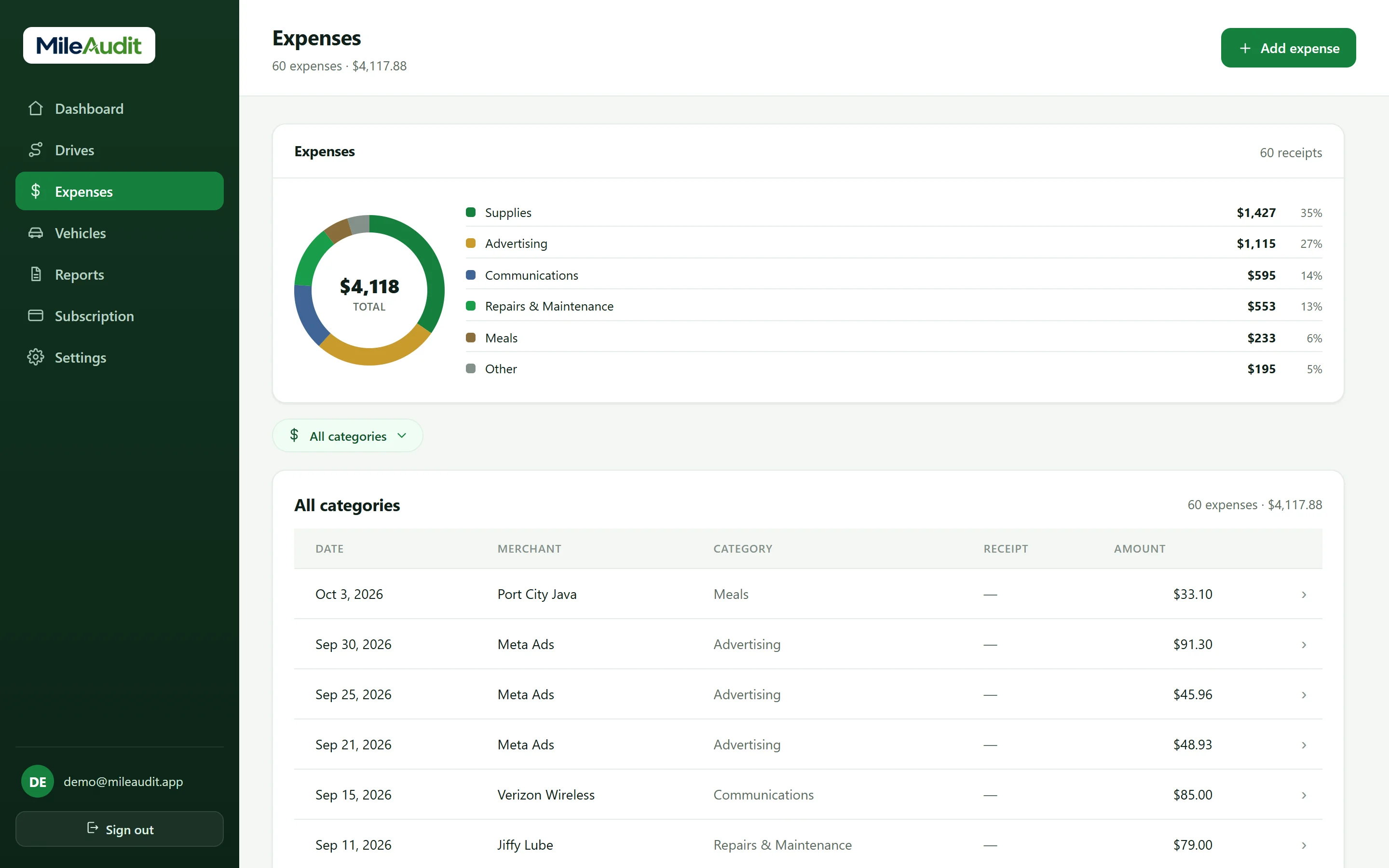Click the $79.00 amount for Jiffy Lube
1389x868 pixels.
[x=1193, y=845]
